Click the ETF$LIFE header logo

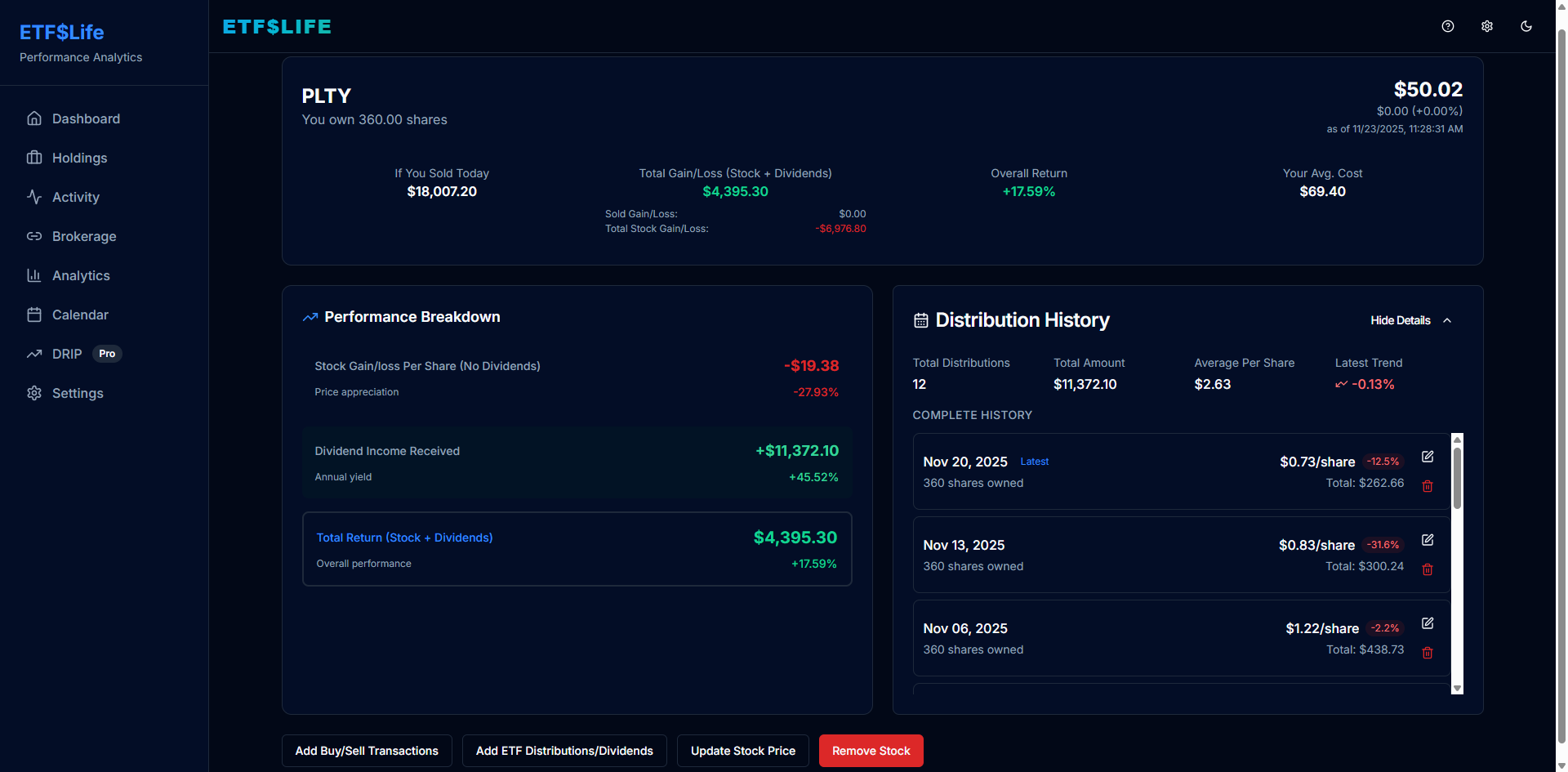pos(277,27)
